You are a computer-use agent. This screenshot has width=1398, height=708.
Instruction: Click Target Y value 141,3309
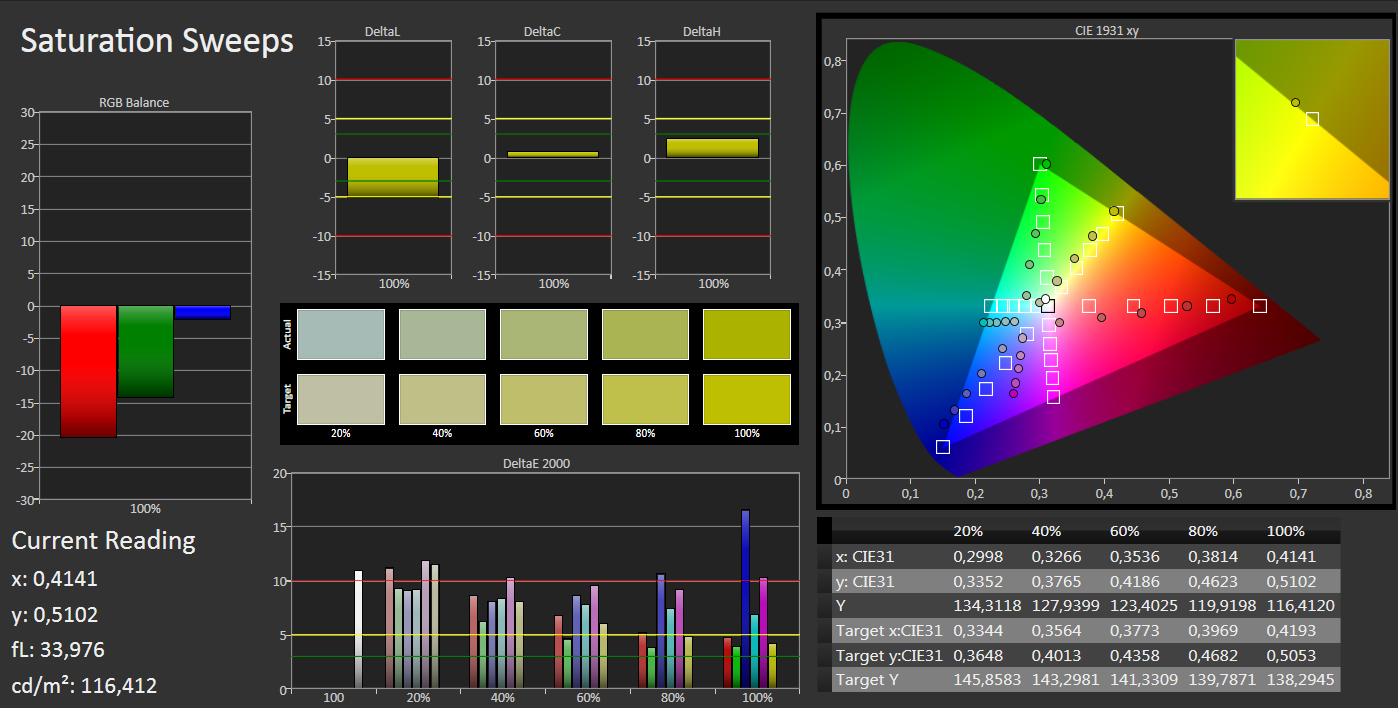click(x=1143, y=680)
